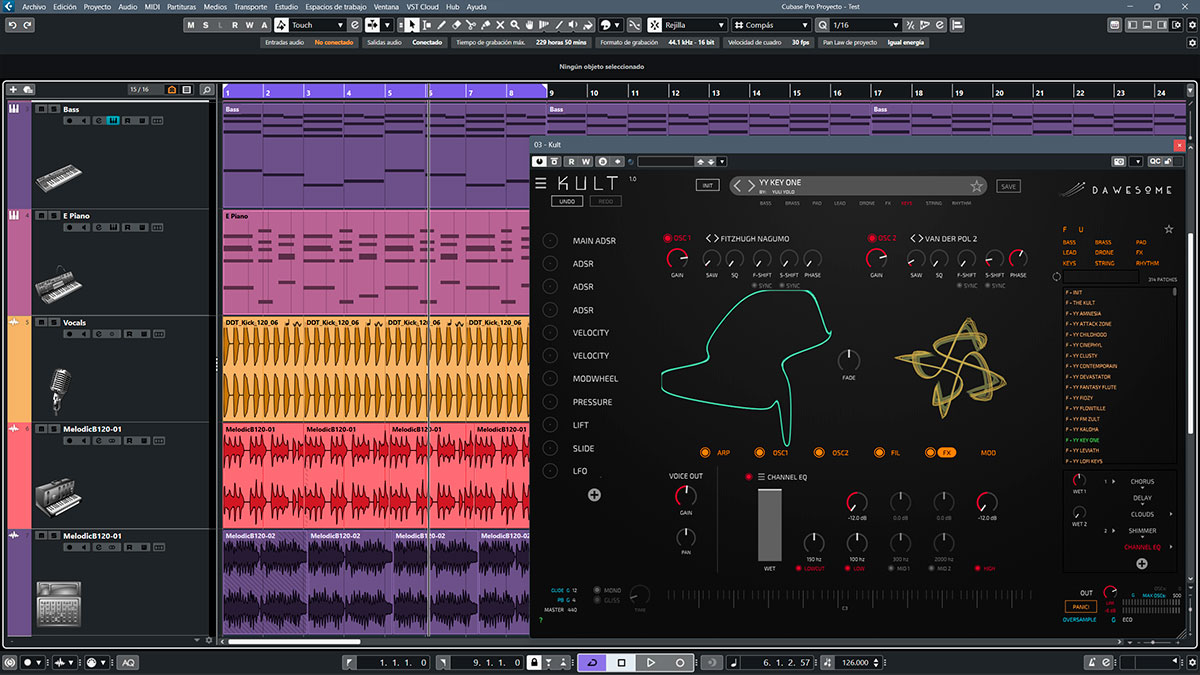Toggle the FIL section enable

pos(879,453)
